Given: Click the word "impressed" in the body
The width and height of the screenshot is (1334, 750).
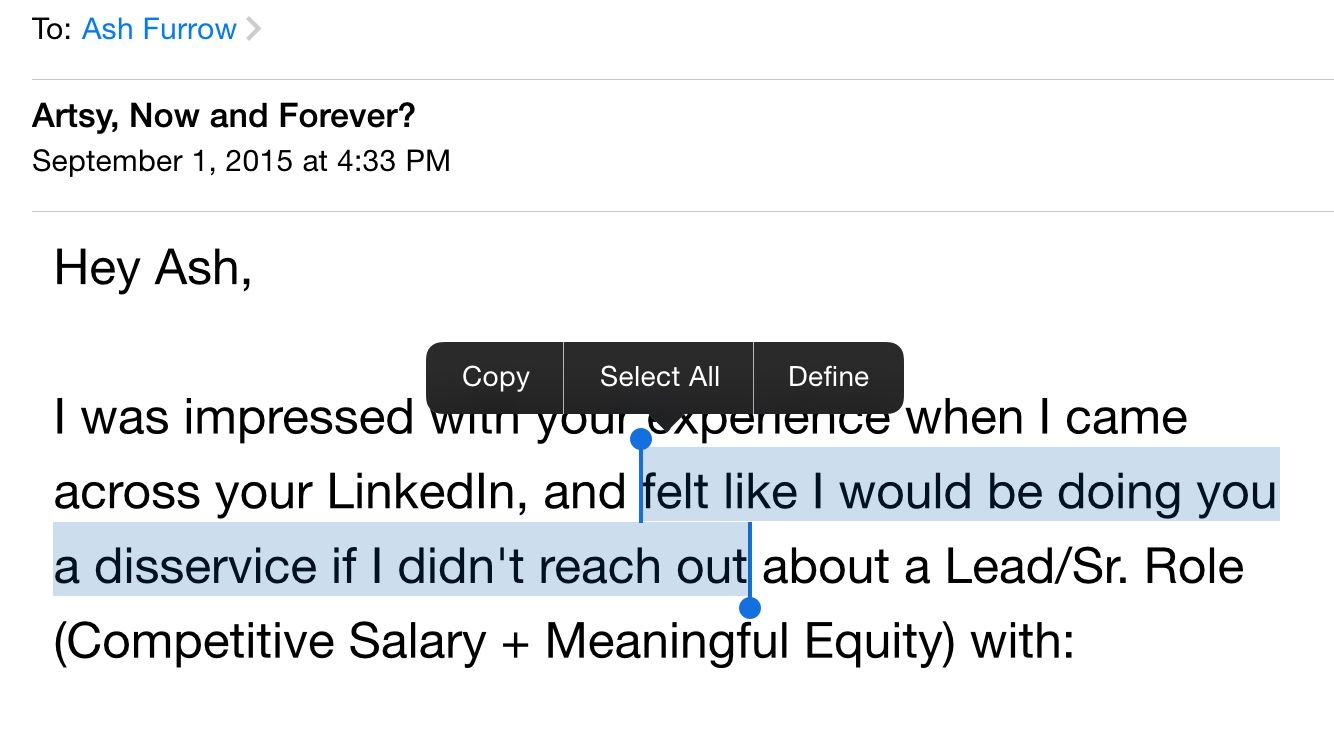Looking at the screenshot, I should pos(299,417).
